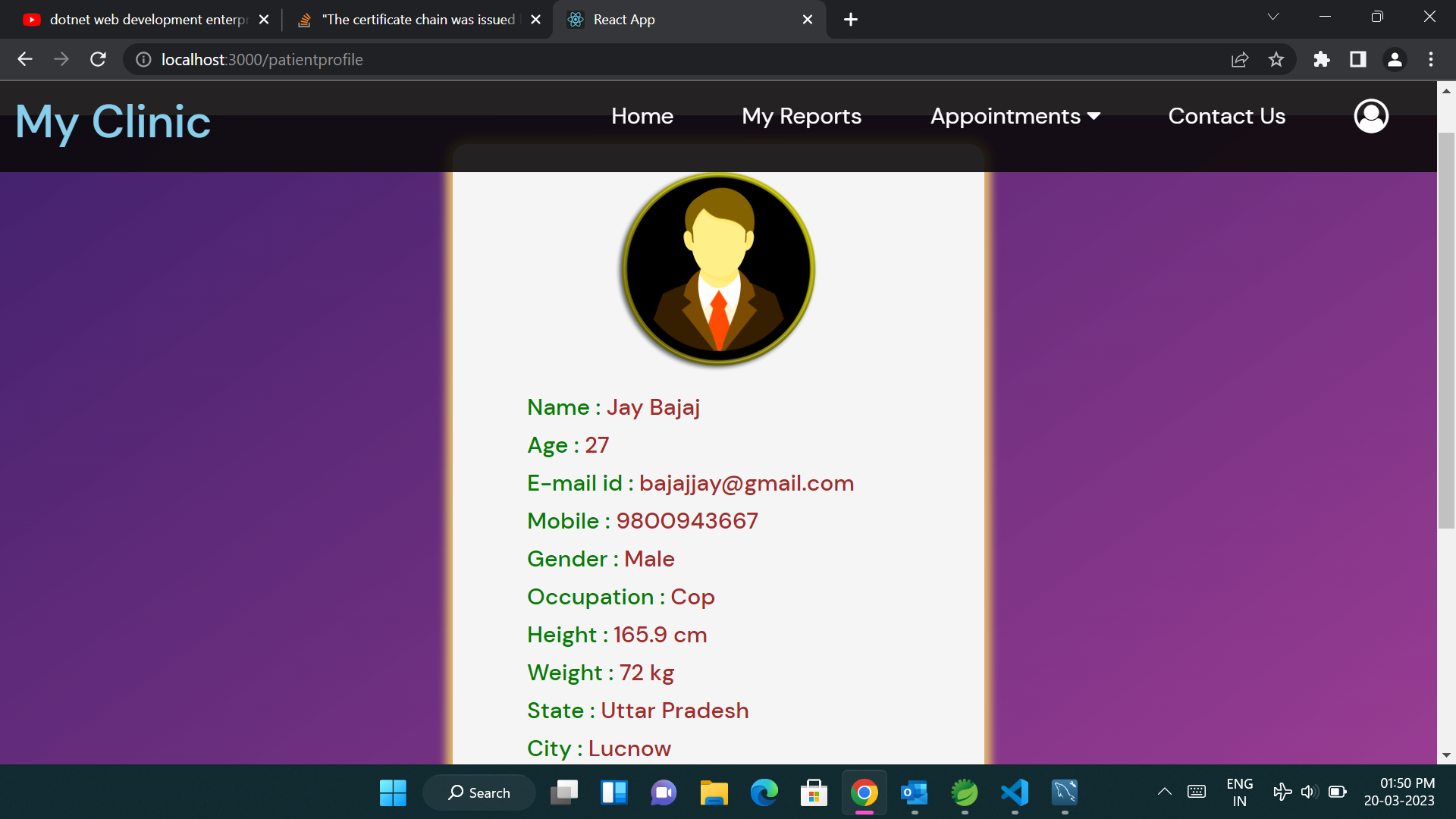1456x819 pixels.
Task: Expand the Appointments dropdown menu
Action: [x=1015, y=116]
